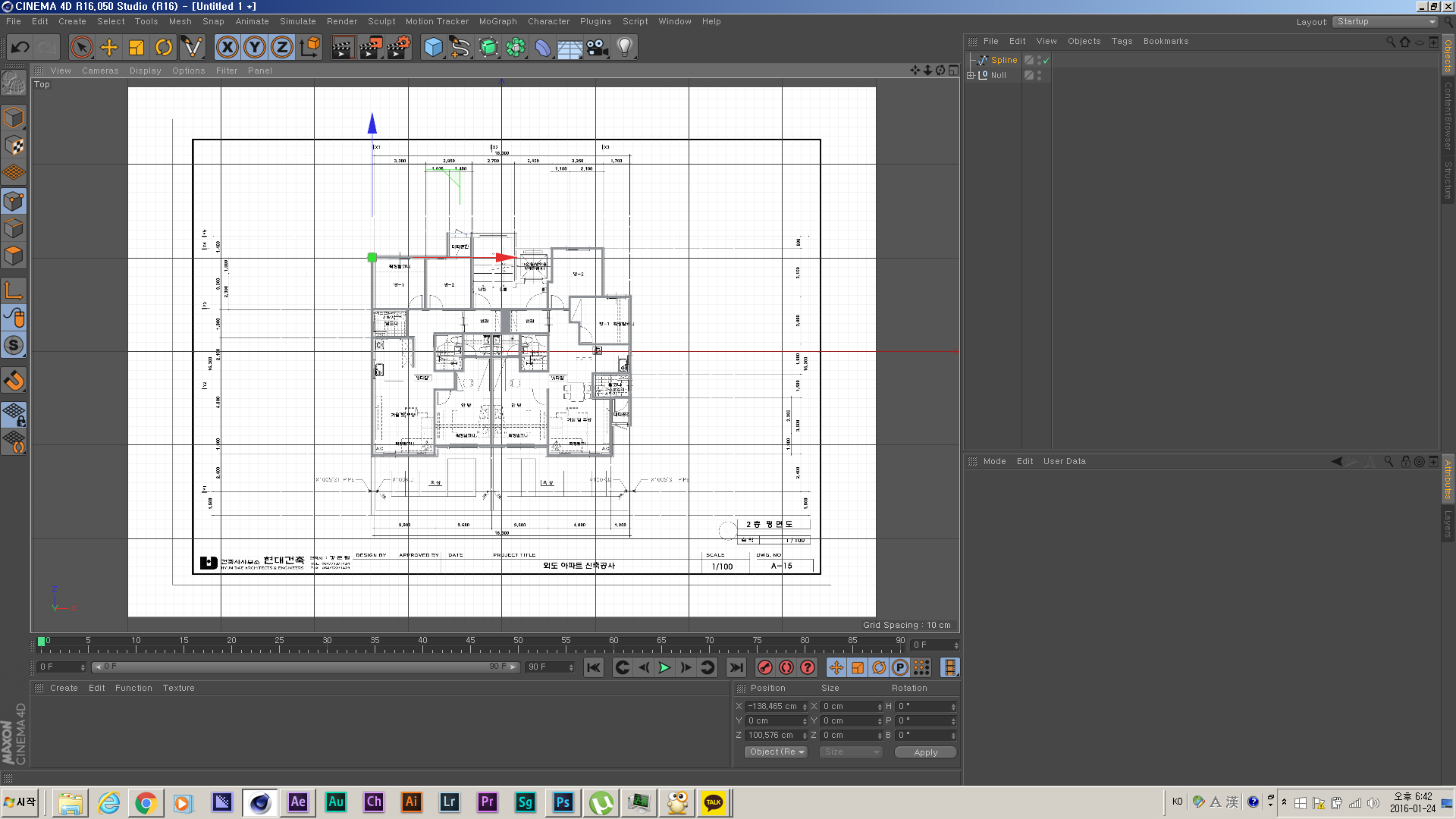Open the Attributes Mode menu
This screenshot has width=1456, height=819.
(994, 461)
